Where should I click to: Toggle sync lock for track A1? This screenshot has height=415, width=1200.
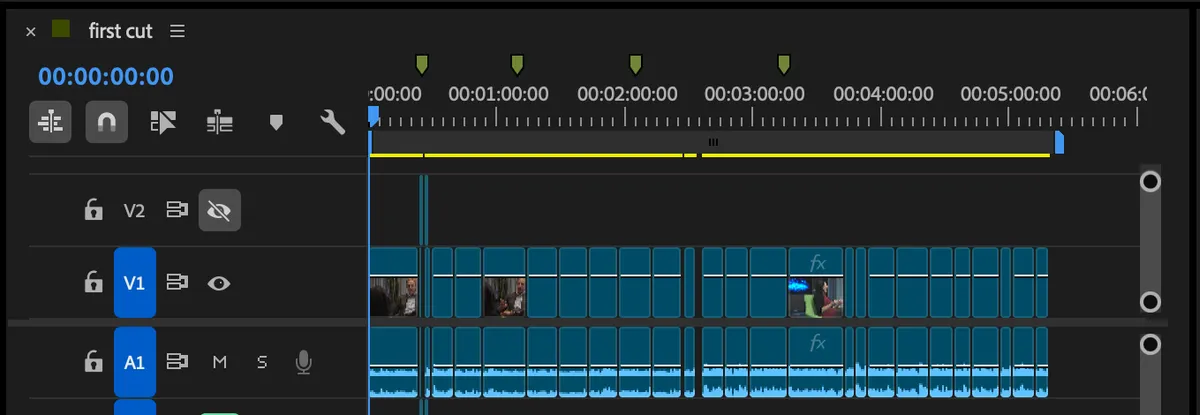177,361
